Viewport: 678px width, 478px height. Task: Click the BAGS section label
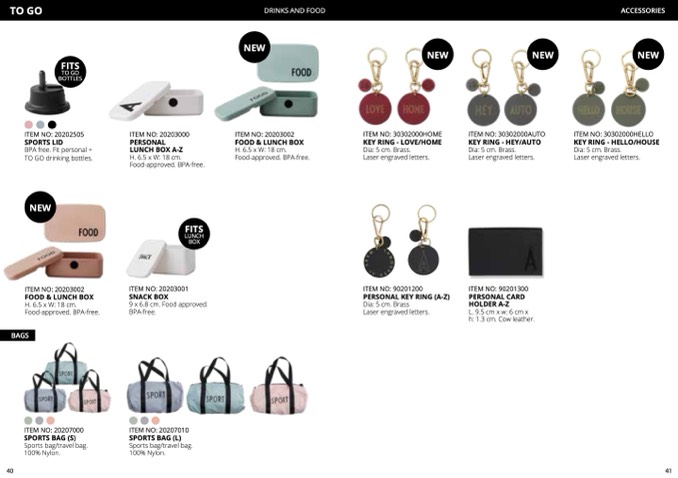click(18, 335)
